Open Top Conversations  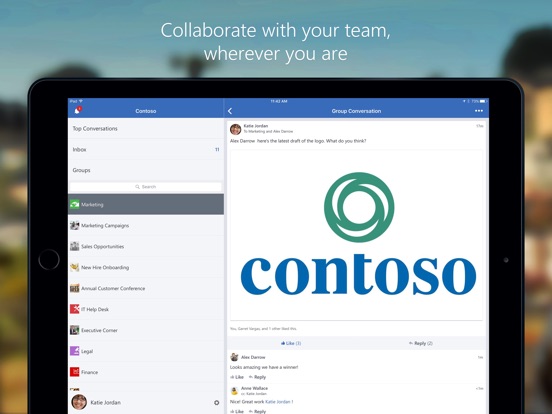click(x=146, y=128)
